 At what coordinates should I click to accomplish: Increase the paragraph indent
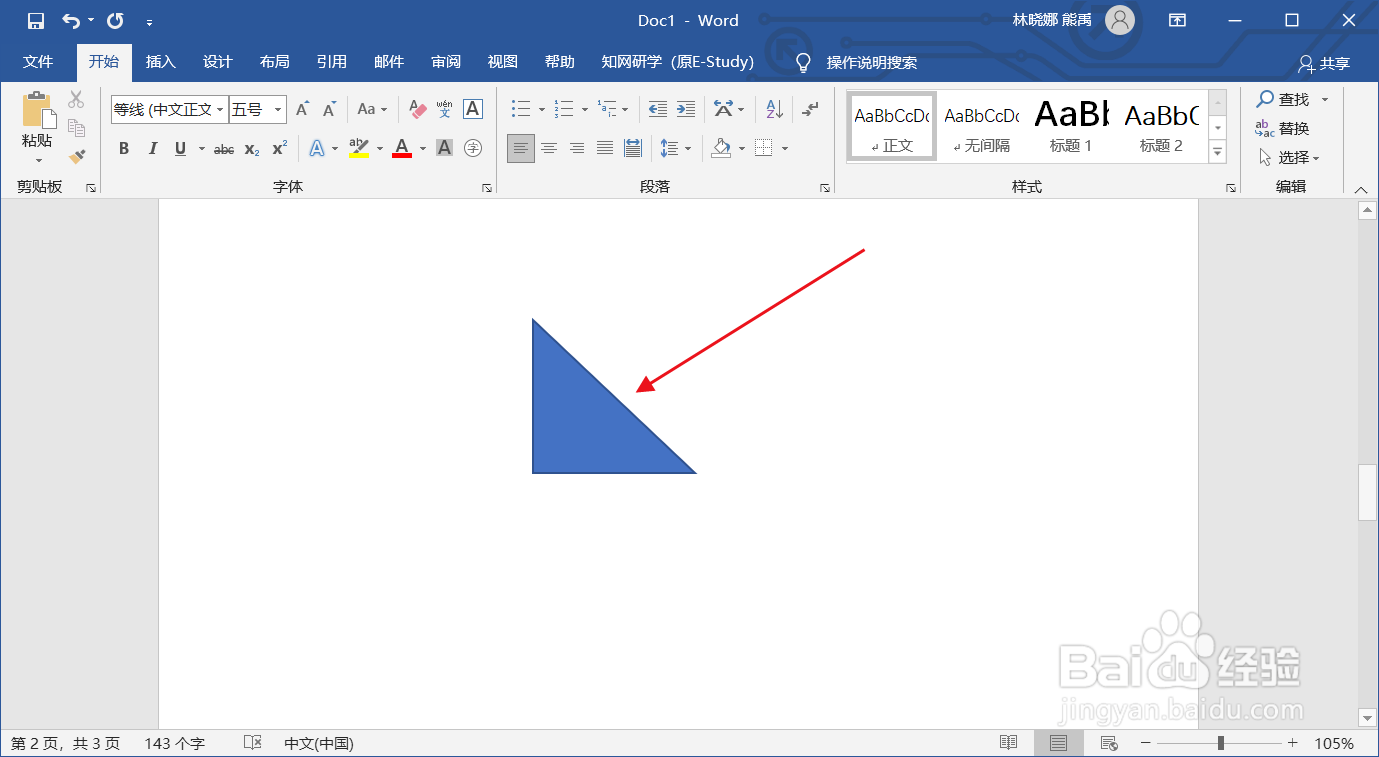click(x=685, y=109)
